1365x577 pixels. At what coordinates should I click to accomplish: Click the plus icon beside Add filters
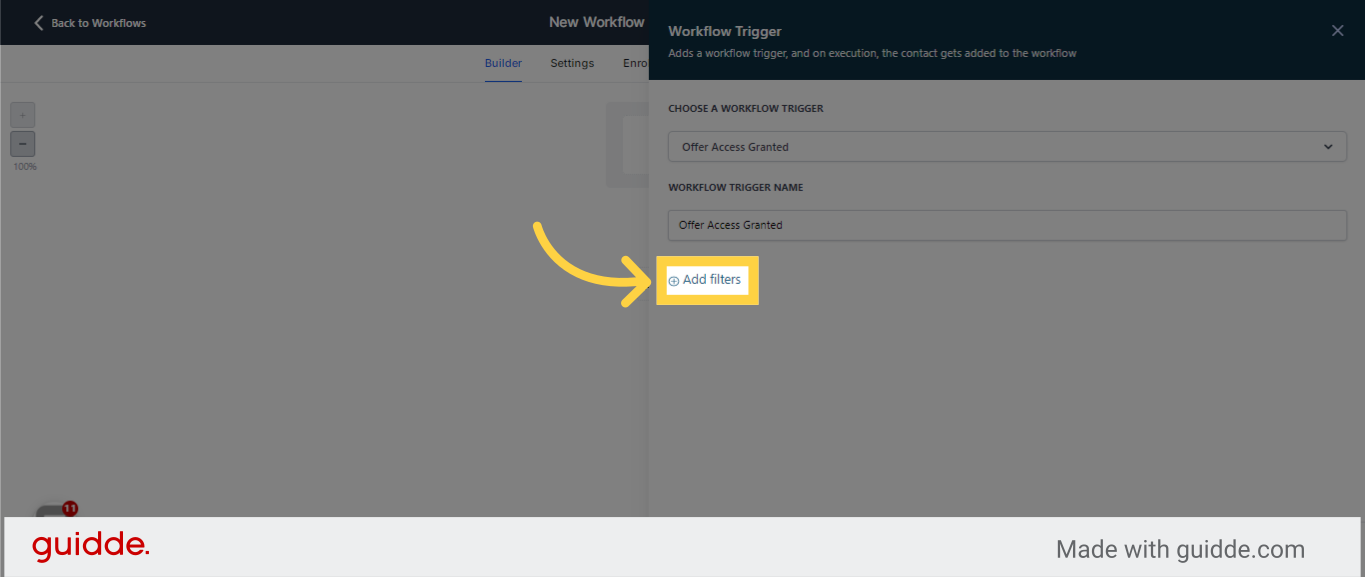[x=674, y=281]
